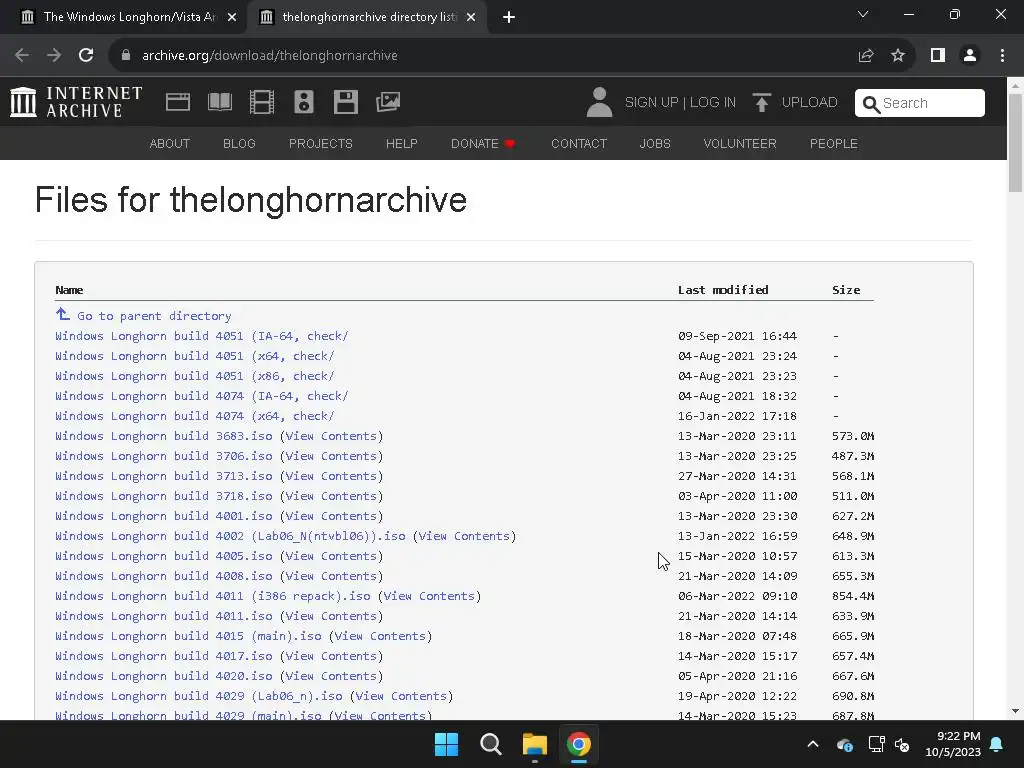Open the PROJECTS menu item
Image resolution: width=1024 pixels, height=768 pixels.
(321, 144)
